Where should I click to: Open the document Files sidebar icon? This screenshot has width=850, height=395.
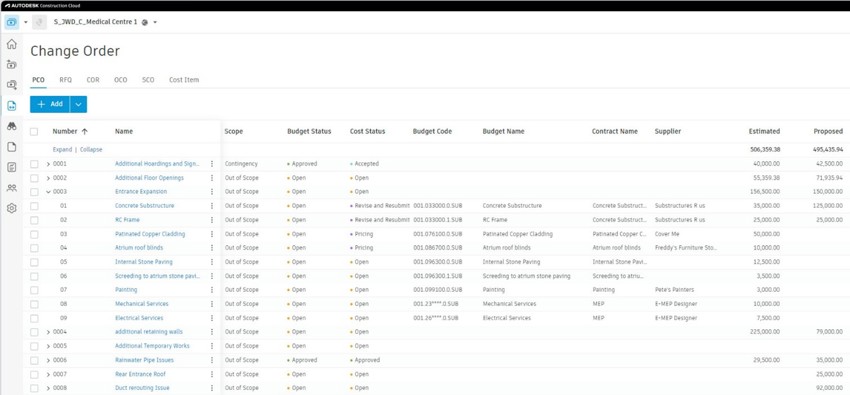coord(11,147)
